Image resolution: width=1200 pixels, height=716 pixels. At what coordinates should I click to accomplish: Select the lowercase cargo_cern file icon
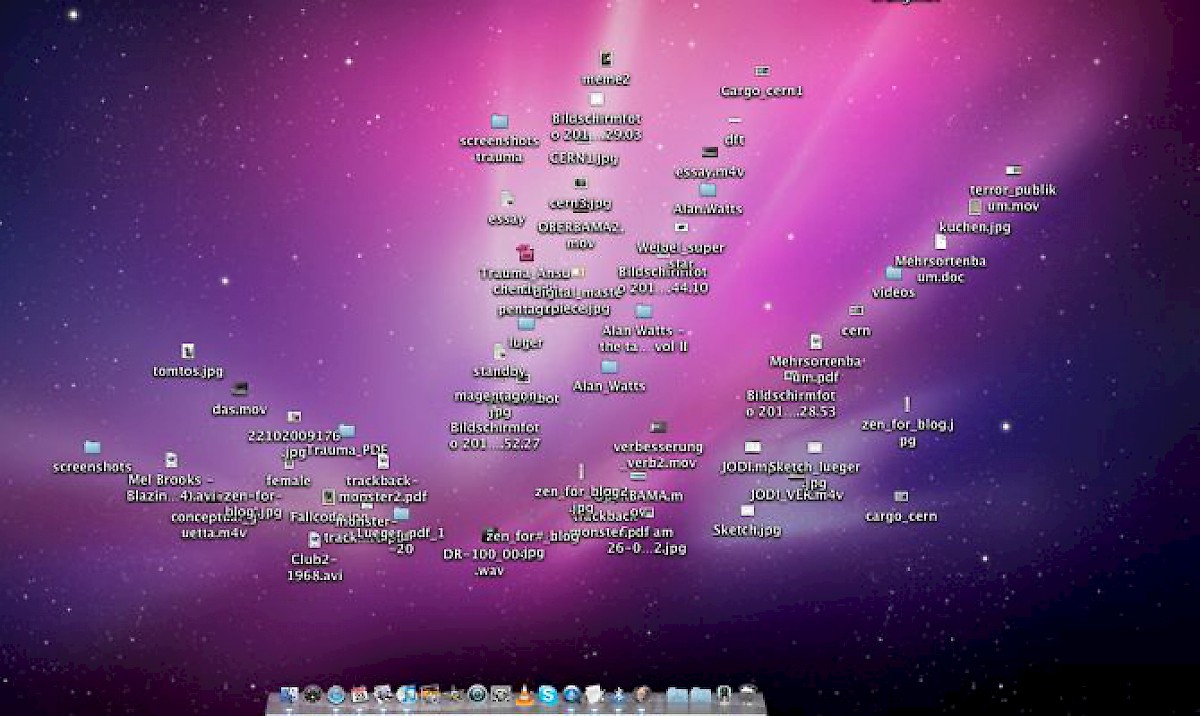(x=901, y=497)
